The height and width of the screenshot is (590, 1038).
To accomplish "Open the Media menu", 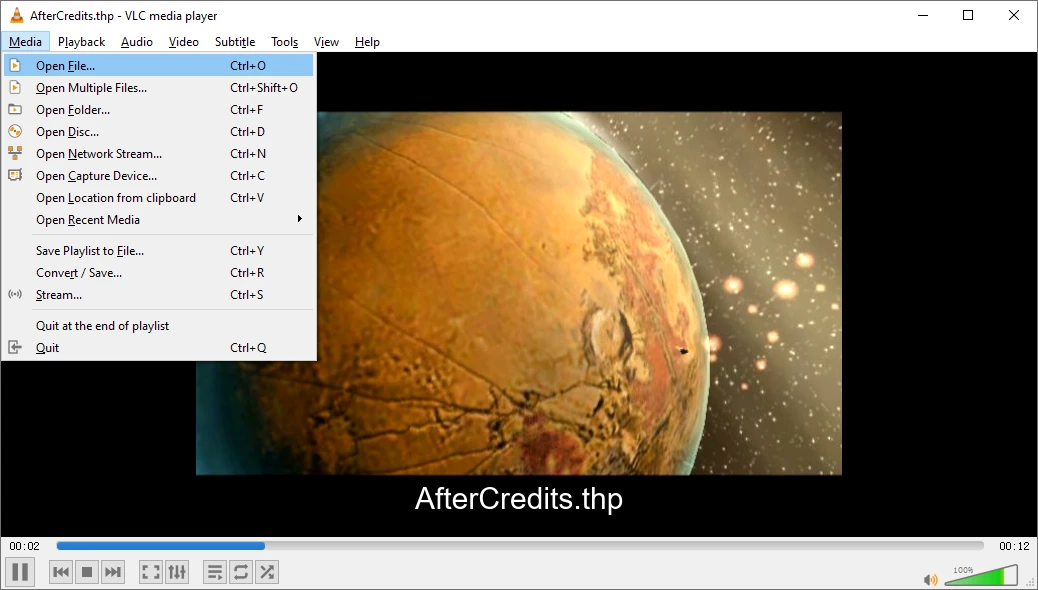I will click(x=25, y=42).
